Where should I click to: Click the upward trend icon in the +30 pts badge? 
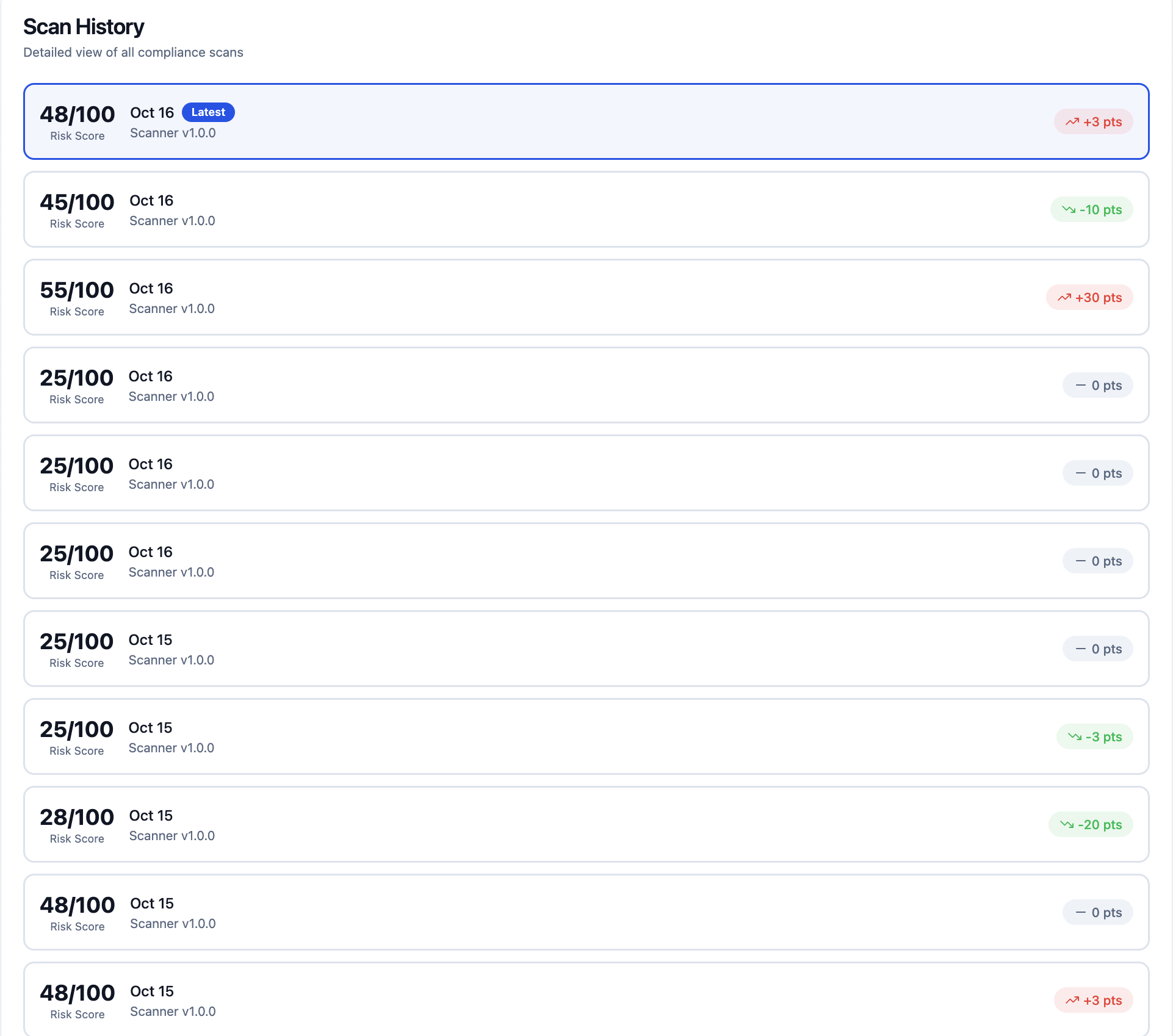coord(1064,298)
